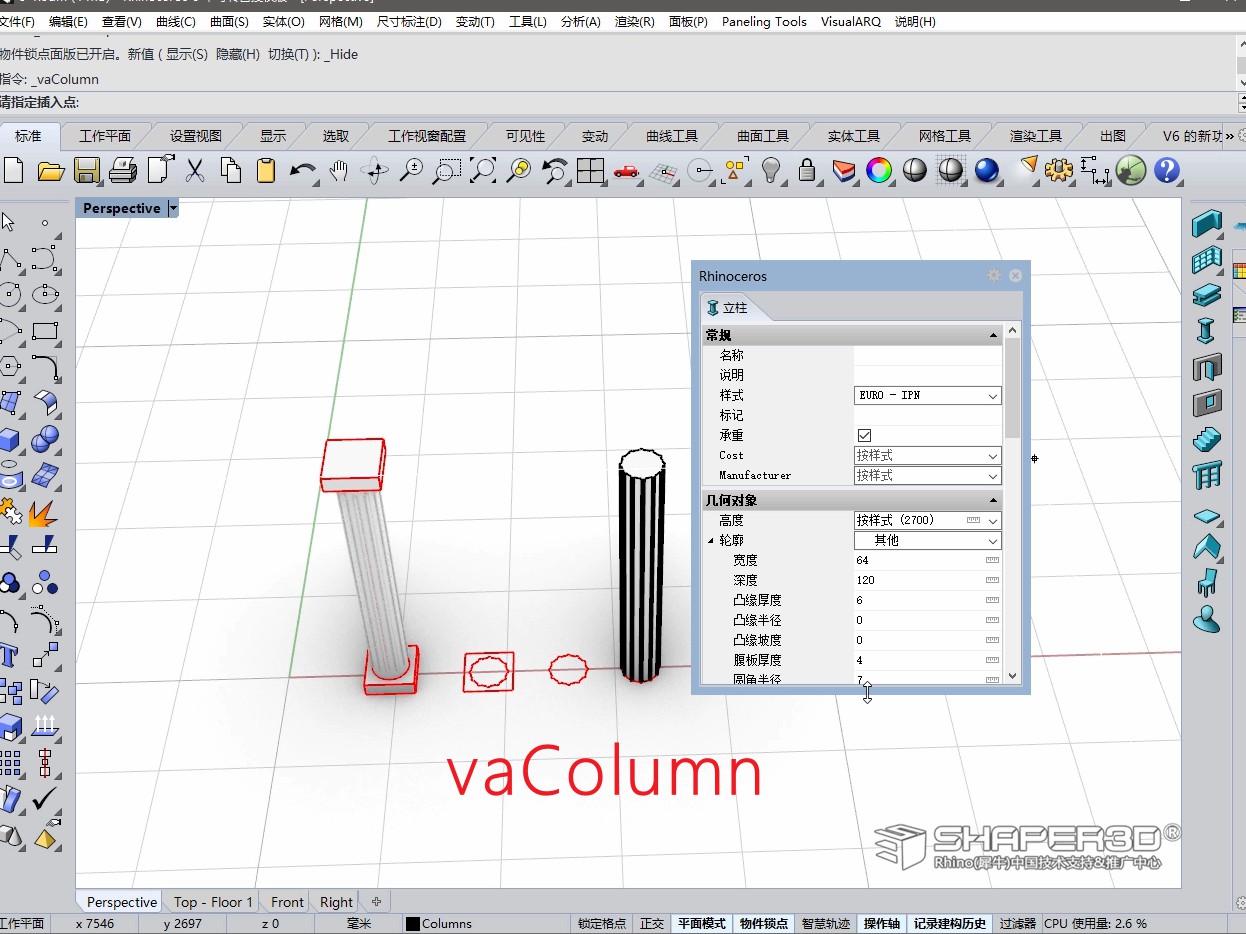Uncheck the 承重 checkbox
The image size is (1246, 934).
click(864, 435)
